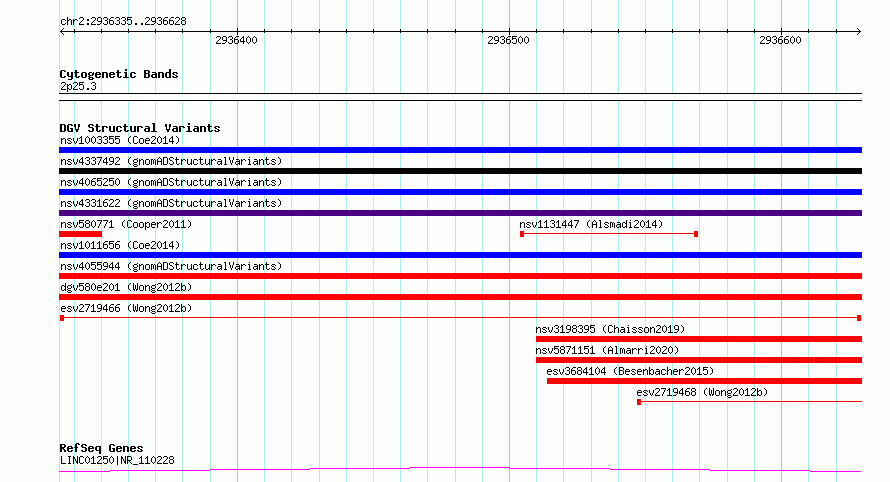Click the nsv4065250 gnomAD variant label
The width and height of the screenshot is (890, 482).
(171, 182)
